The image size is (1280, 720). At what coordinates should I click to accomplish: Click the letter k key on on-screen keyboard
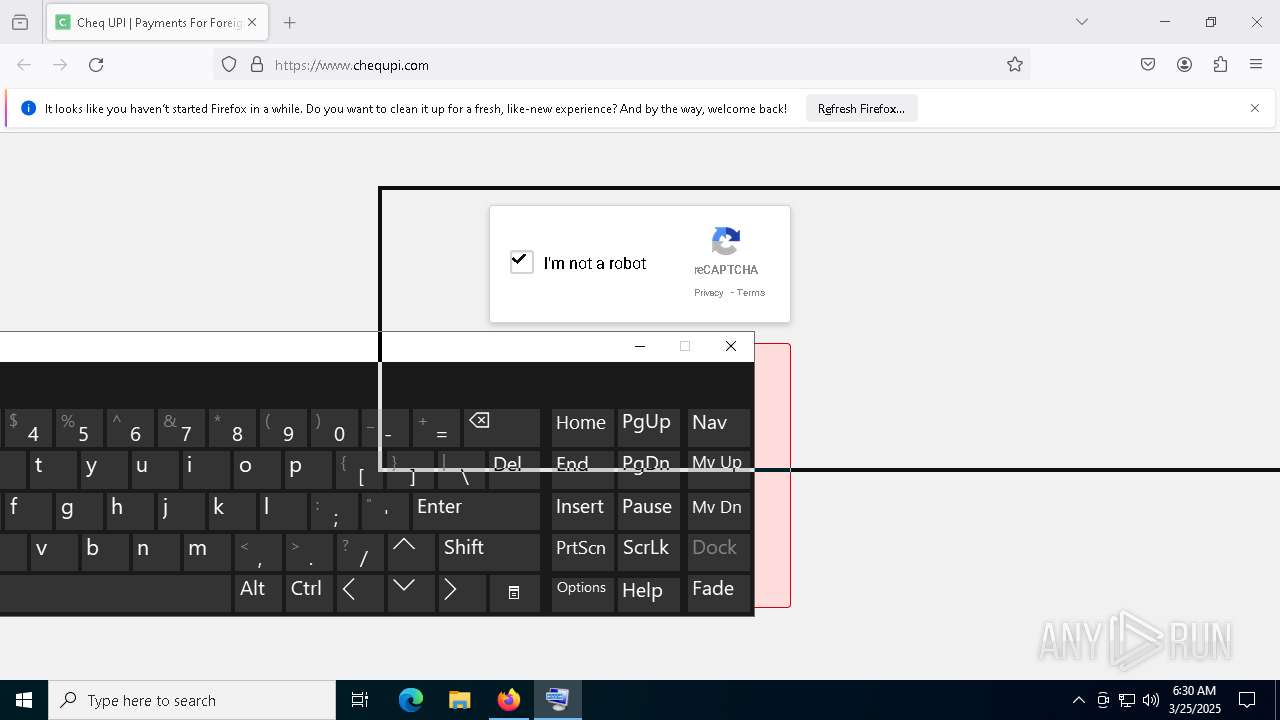click(x=232, y=510)
